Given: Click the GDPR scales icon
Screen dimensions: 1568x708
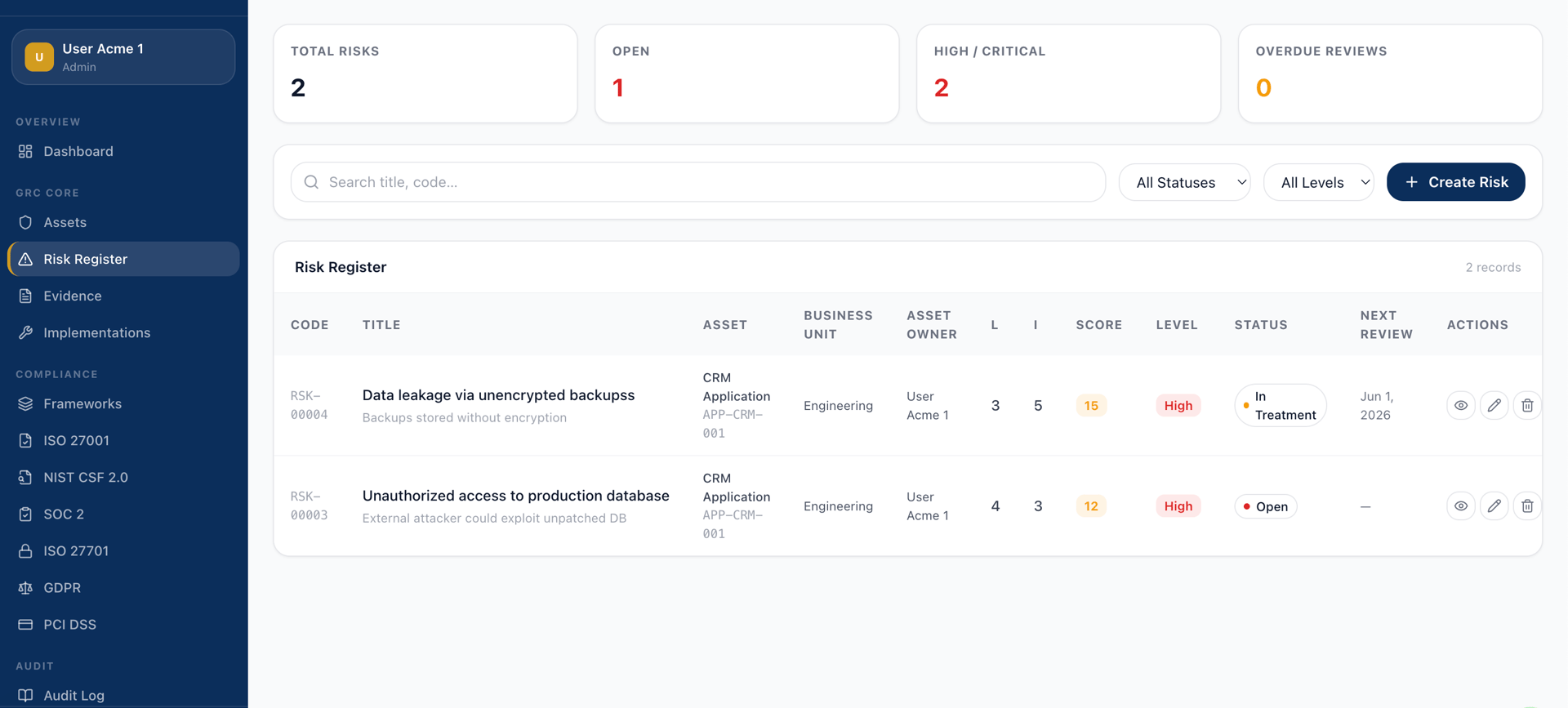Looking at the screenshot, I should point(25,588).
